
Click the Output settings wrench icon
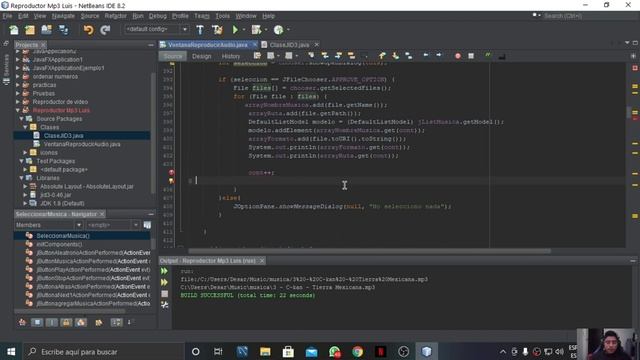pyautogui.click(x=164, y=305)
